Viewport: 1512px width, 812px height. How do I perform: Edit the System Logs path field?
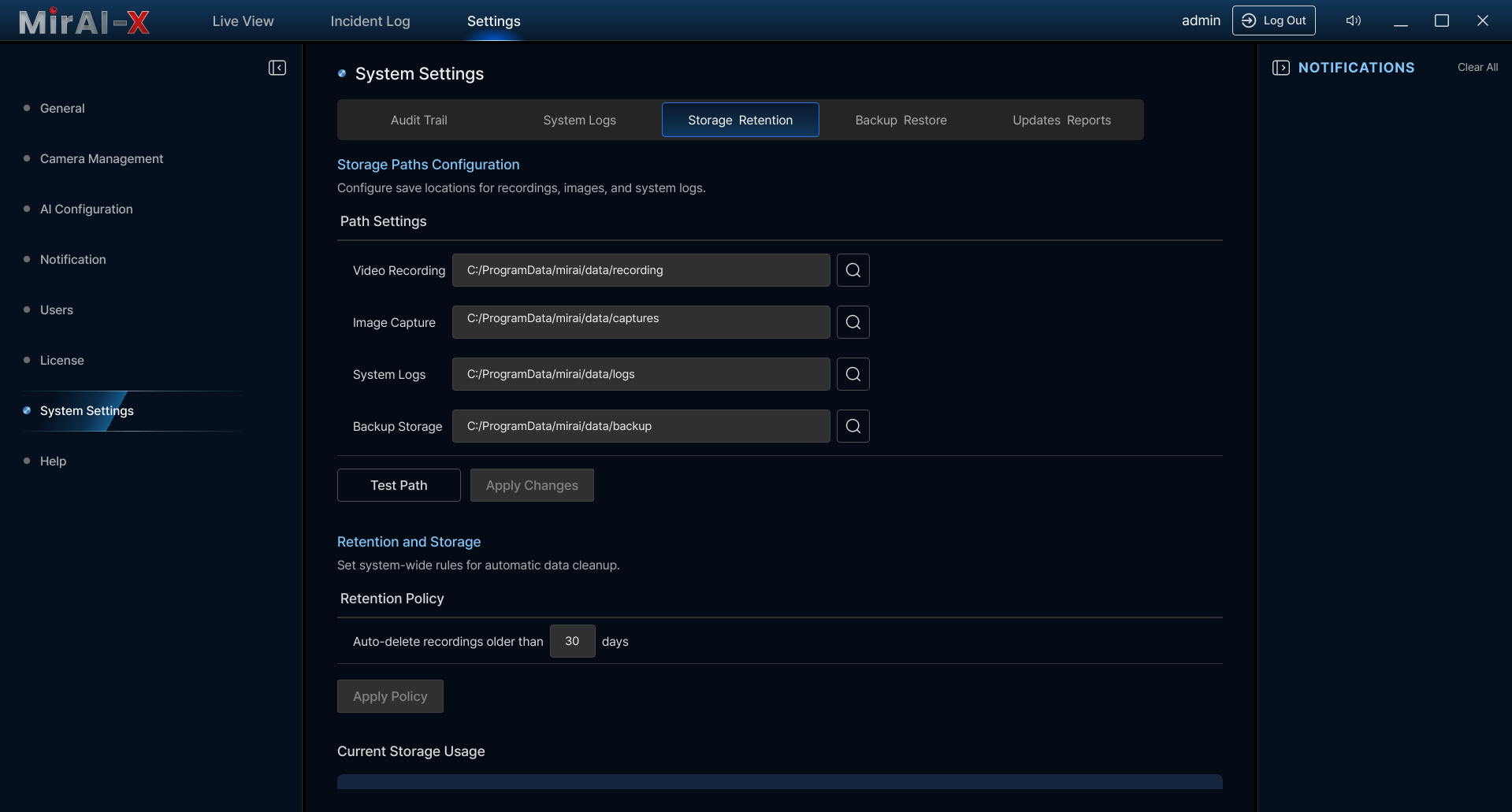pos(641,374)
